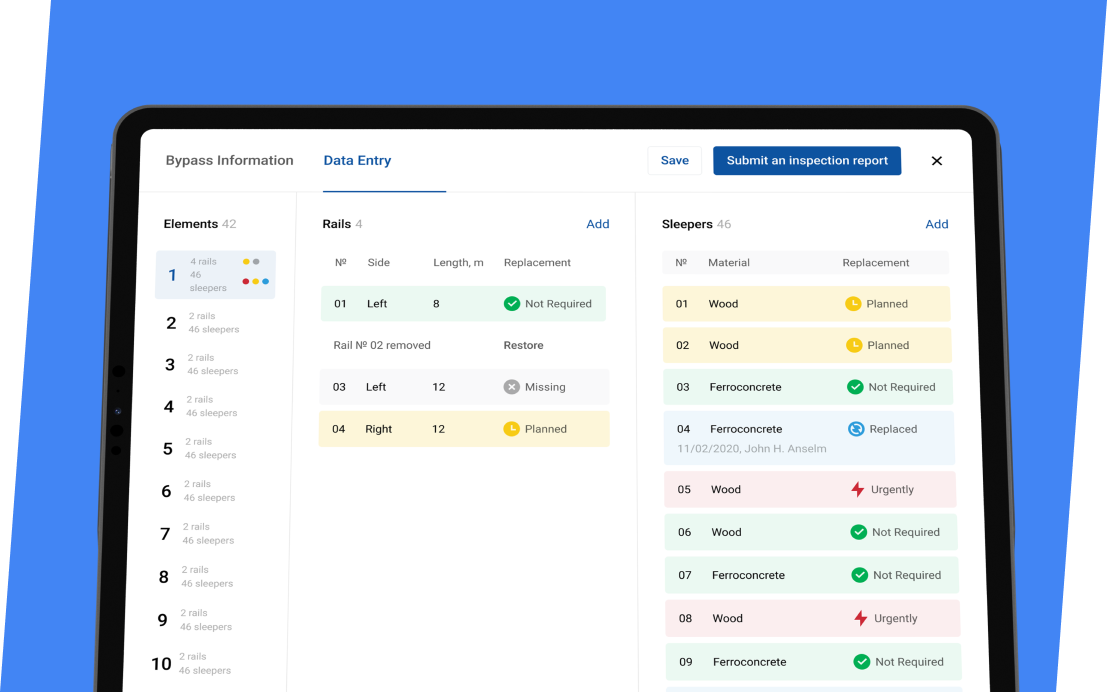Click the Planned clock icon on sleeper 01

[x=853, y=304]
